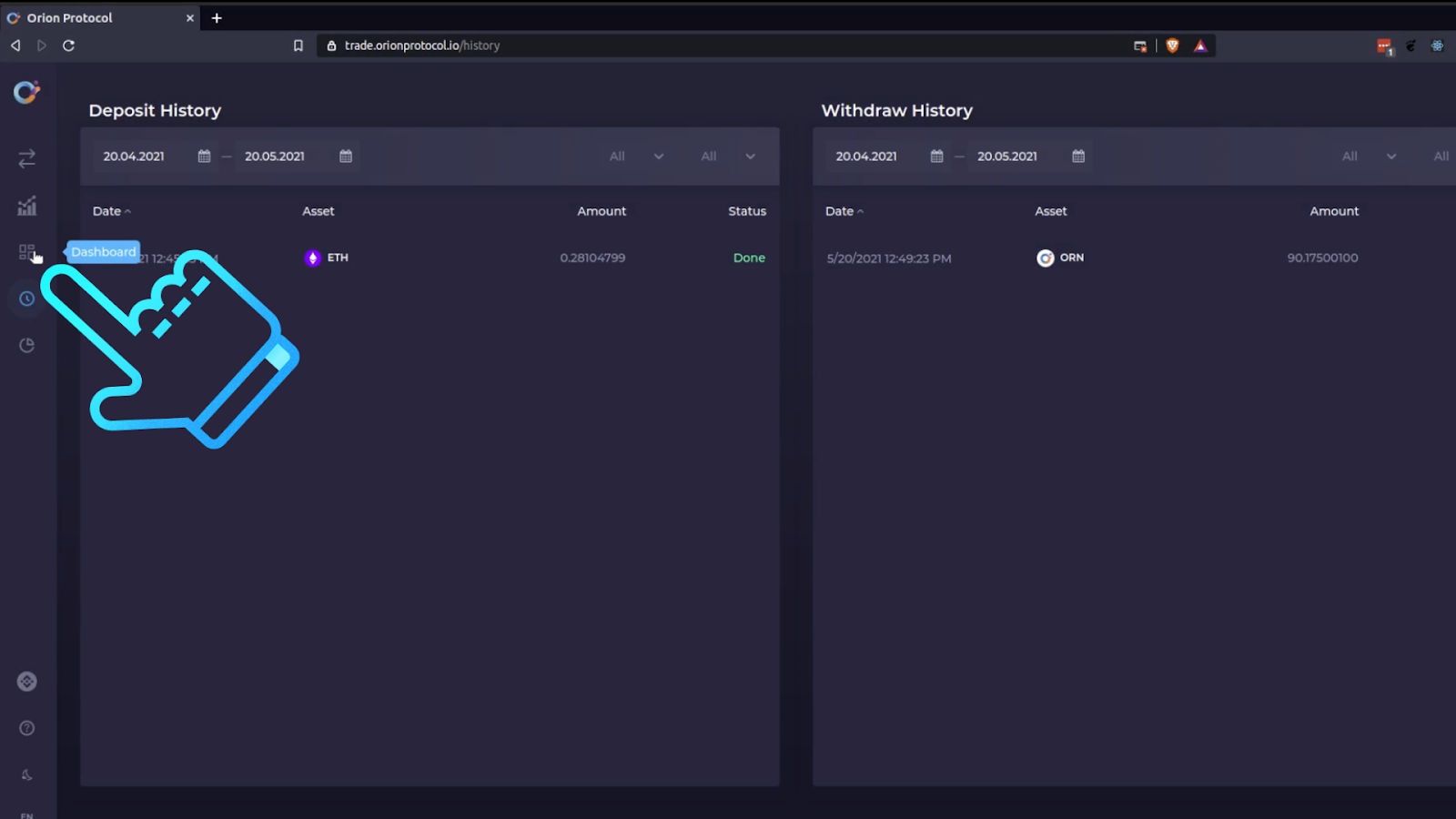Image resolution: width=1456 pixels, height=819 pixels.
Task: Open the Dashboard grid icon
Action: [x=26, y=252]
